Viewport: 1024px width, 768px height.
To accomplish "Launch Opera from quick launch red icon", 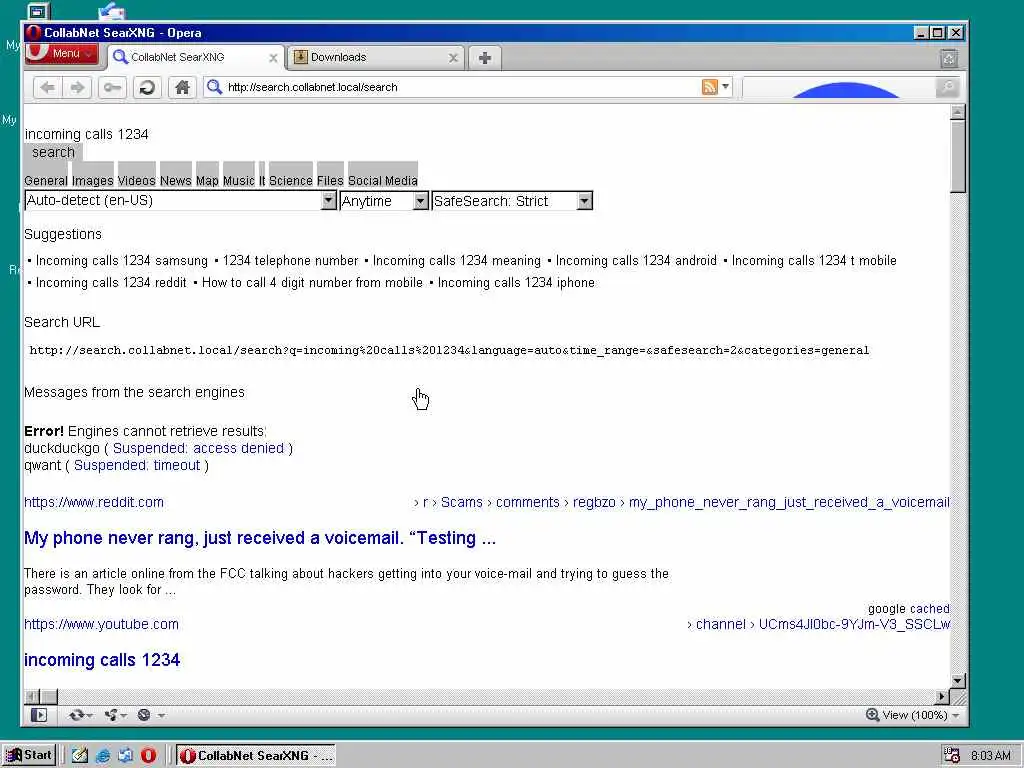I will [x=149, y=756].
